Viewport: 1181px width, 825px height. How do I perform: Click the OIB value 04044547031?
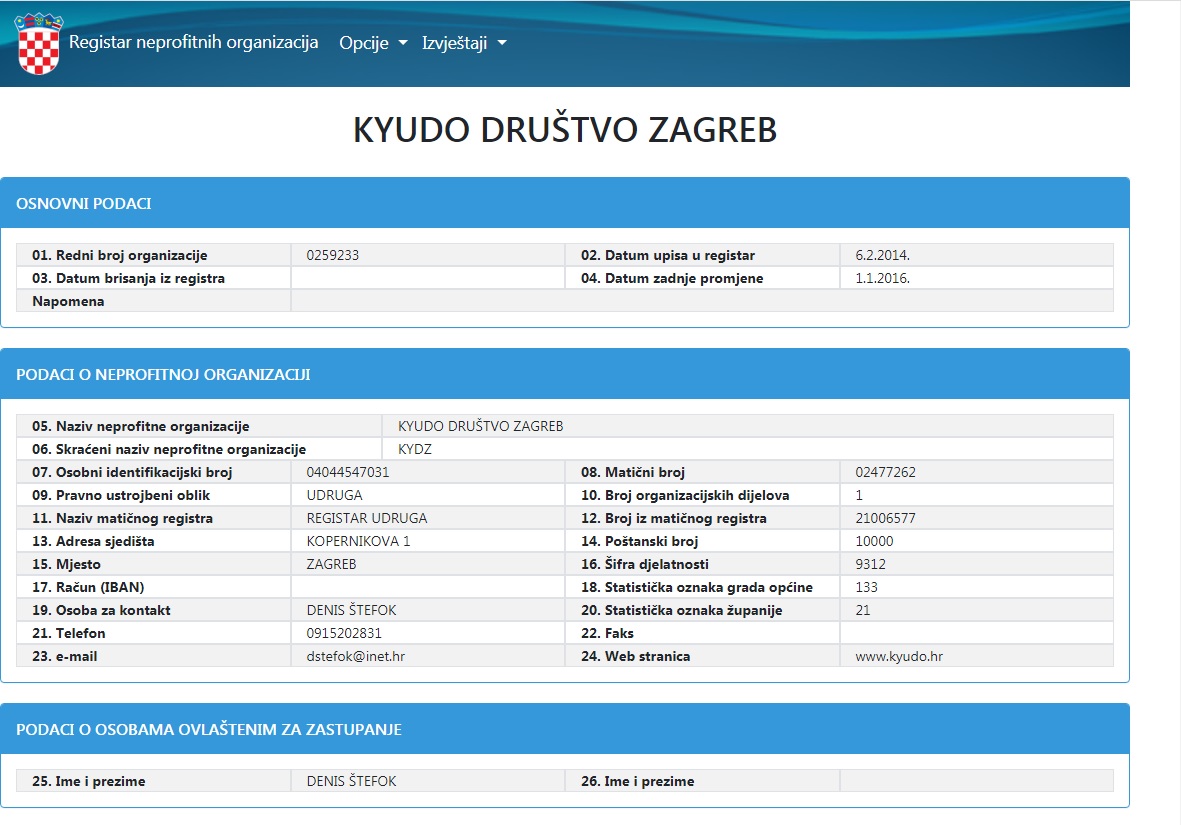[347, 472]
